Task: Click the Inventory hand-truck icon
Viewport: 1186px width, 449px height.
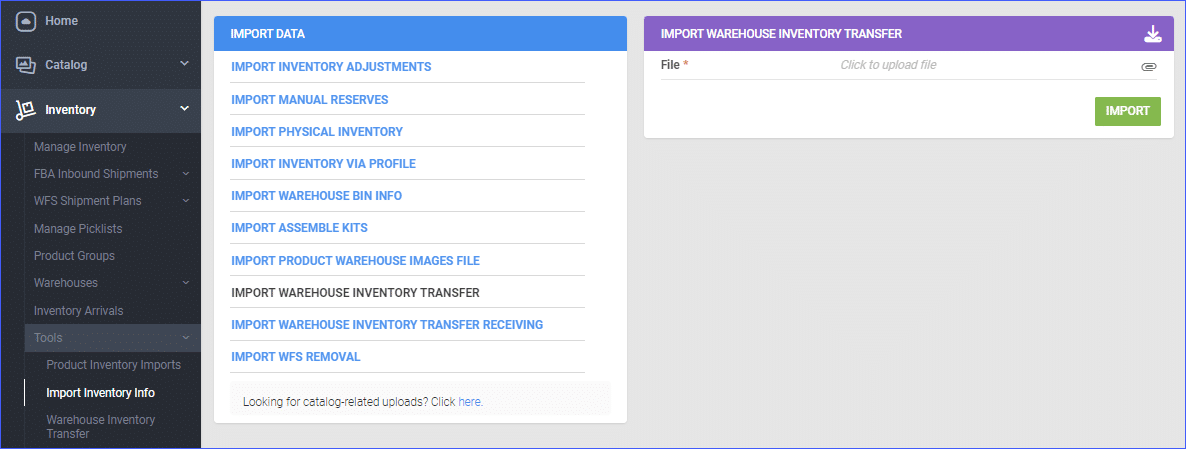Action: [26, 110]
